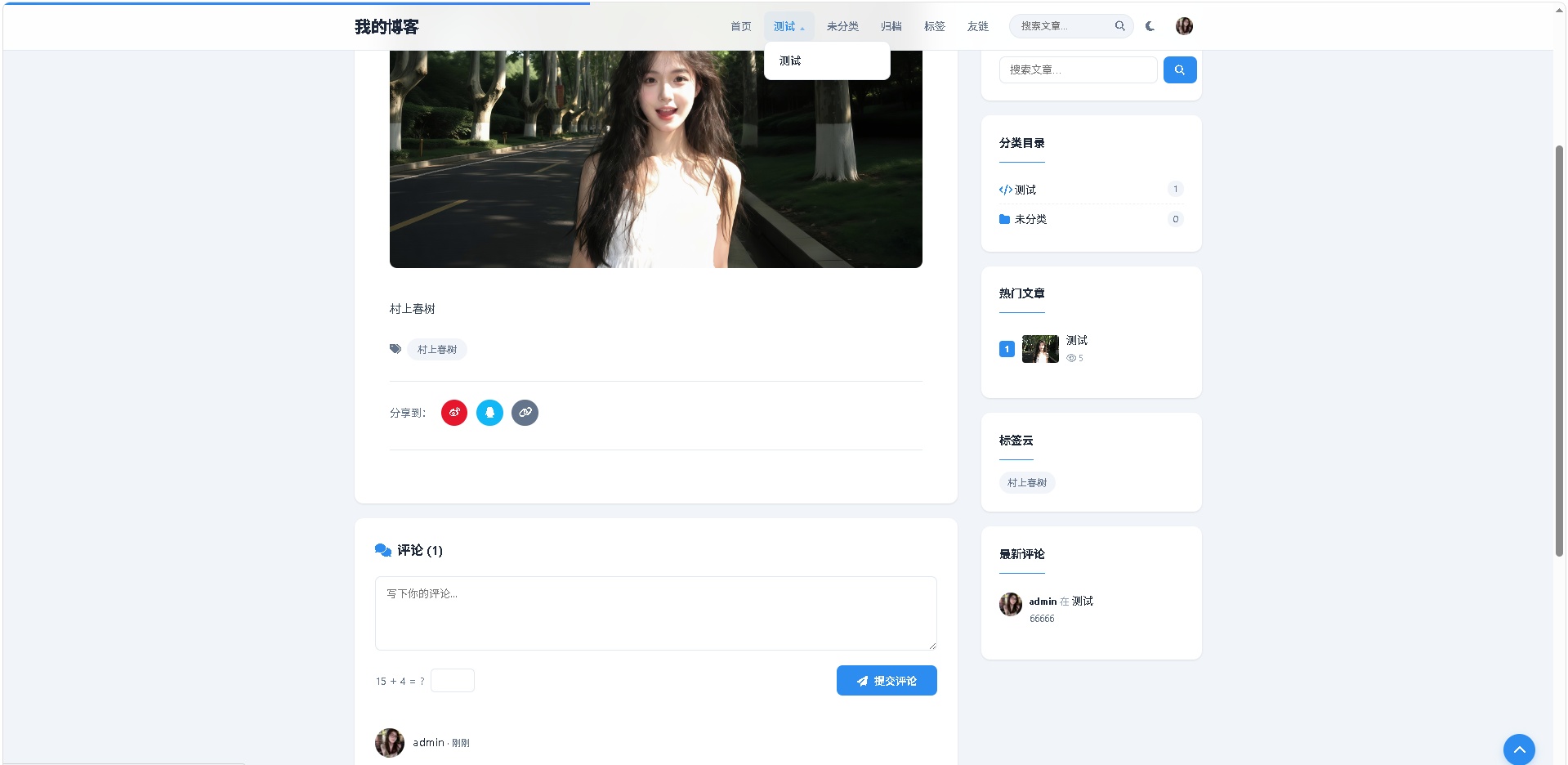
Task: Click the 标签云 heading
Action: pos(1016,441)
